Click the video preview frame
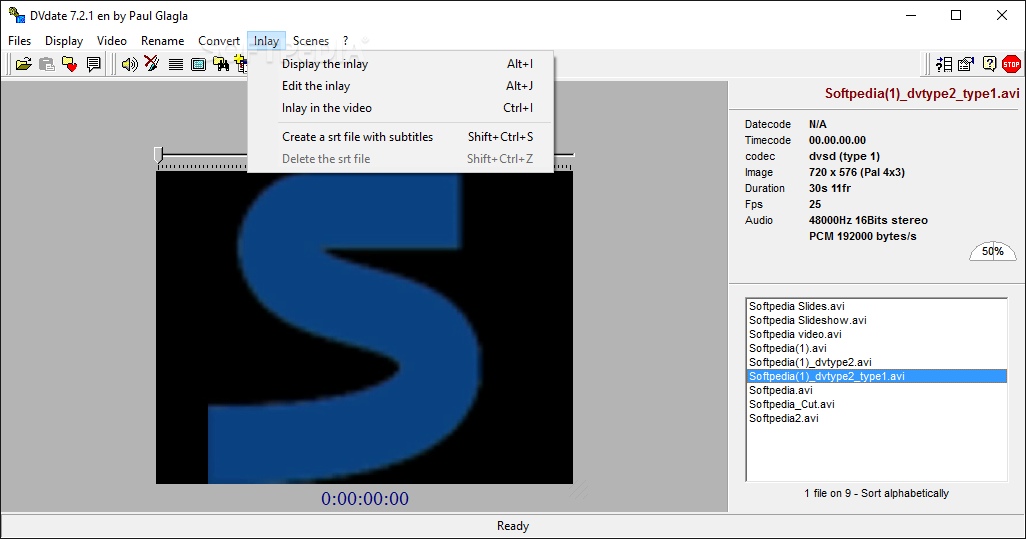The image size is (1026, 539). tap(364, 328)
